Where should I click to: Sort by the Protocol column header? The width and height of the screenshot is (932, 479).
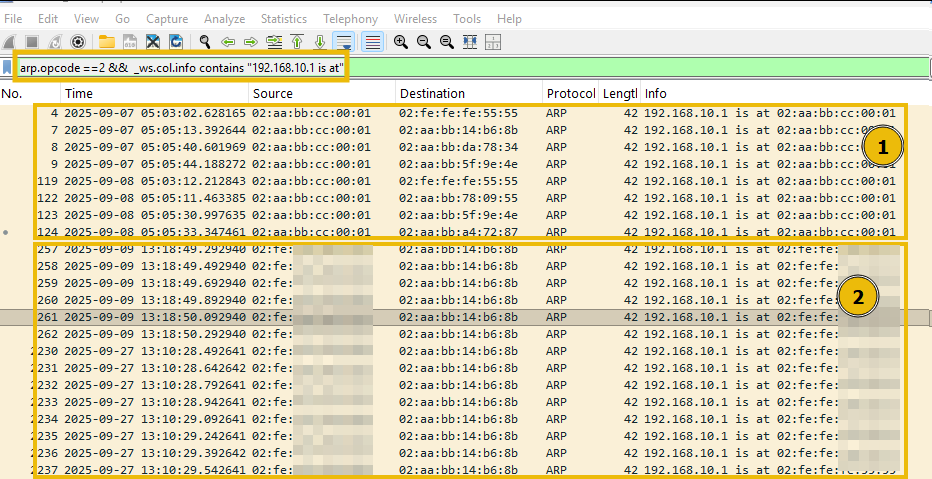tap(571, 93)
